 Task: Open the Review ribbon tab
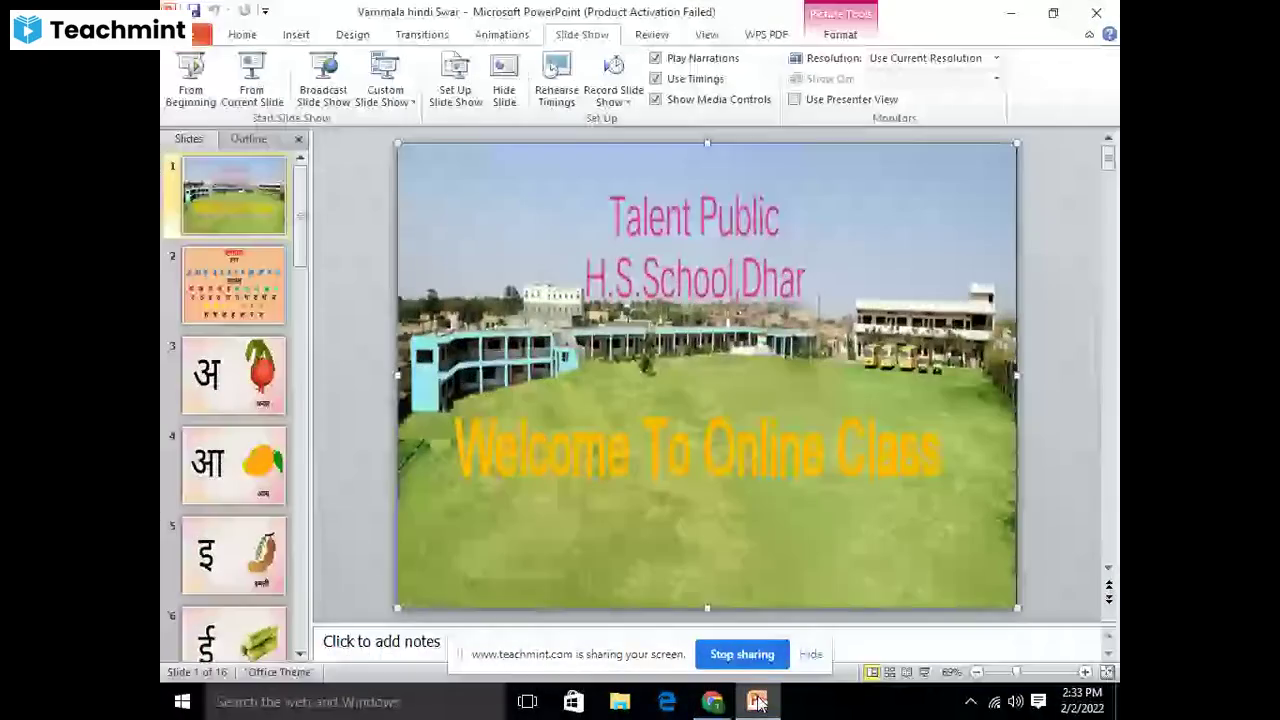point(652,34)
